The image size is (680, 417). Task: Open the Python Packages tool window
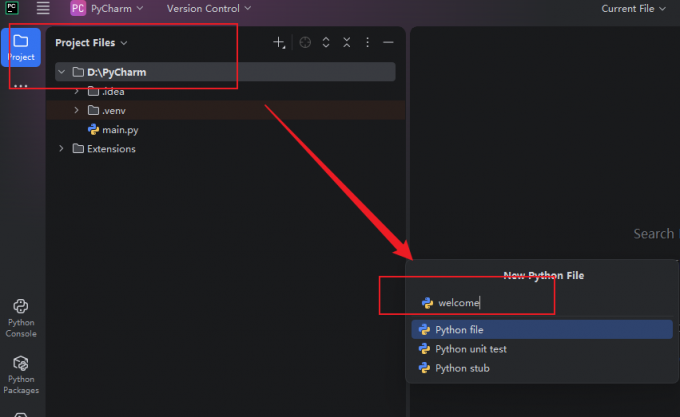click(21, 375)
